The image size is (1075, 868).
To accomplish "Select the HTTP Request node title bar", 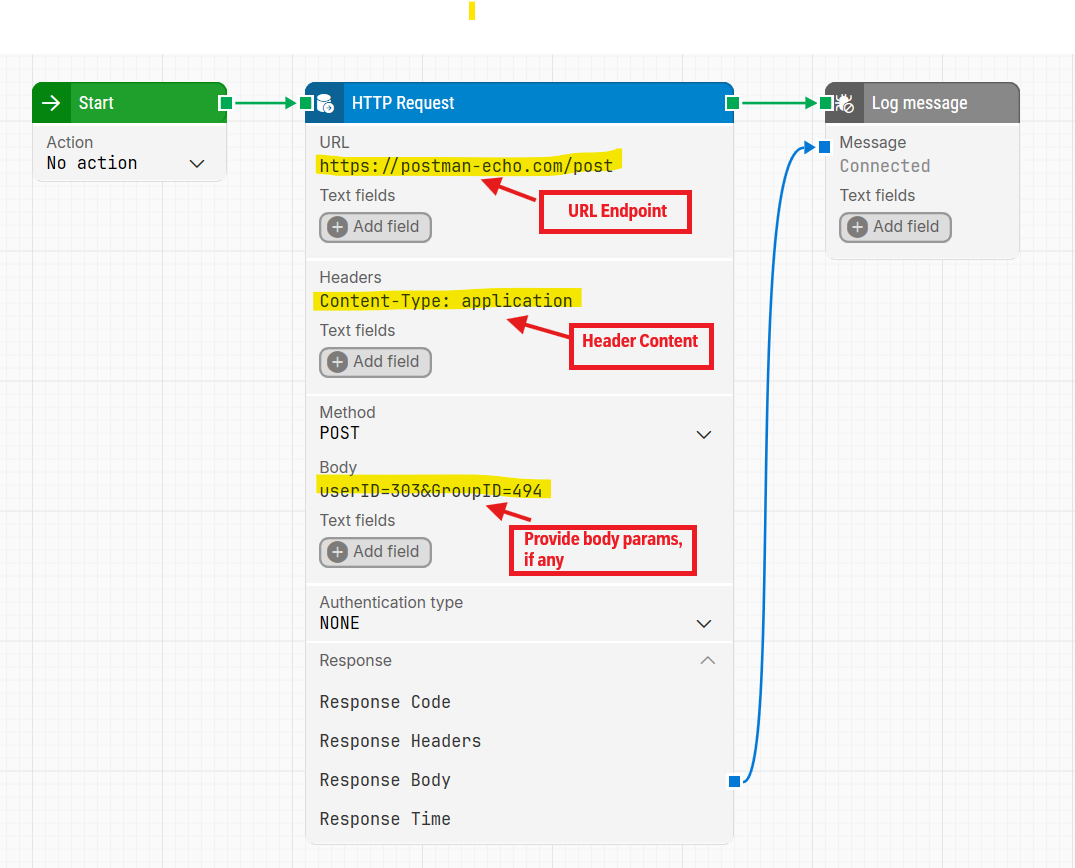I will (519, 103).
